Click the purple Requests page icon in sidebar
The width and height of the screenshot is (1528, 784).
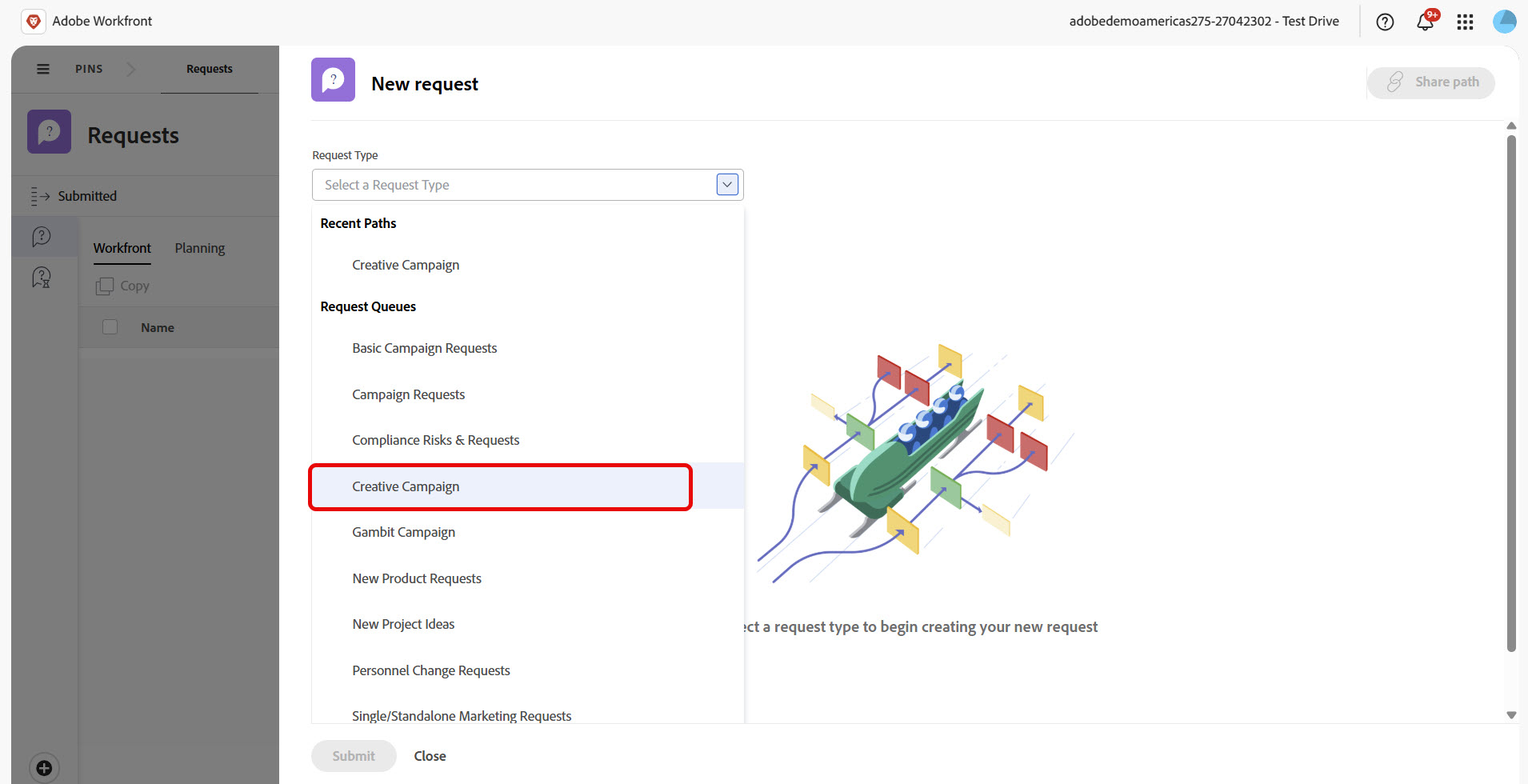click(x=49, y=131)
